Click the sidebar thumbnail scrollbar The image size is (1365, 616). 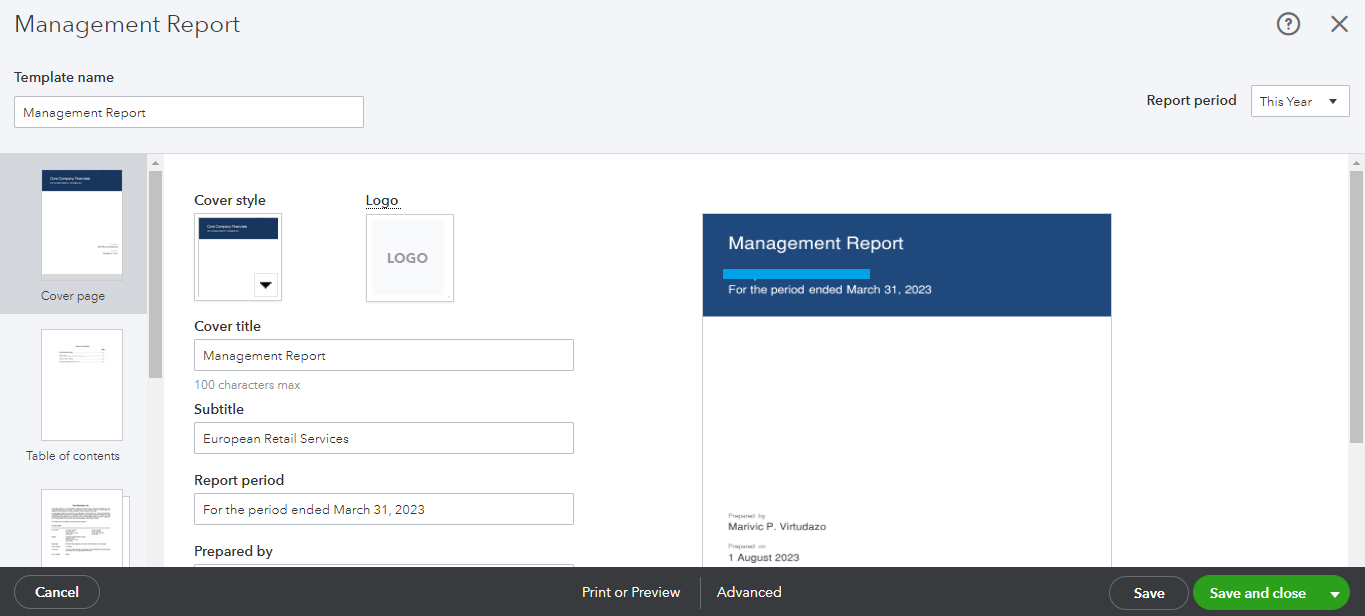point(155,275)
